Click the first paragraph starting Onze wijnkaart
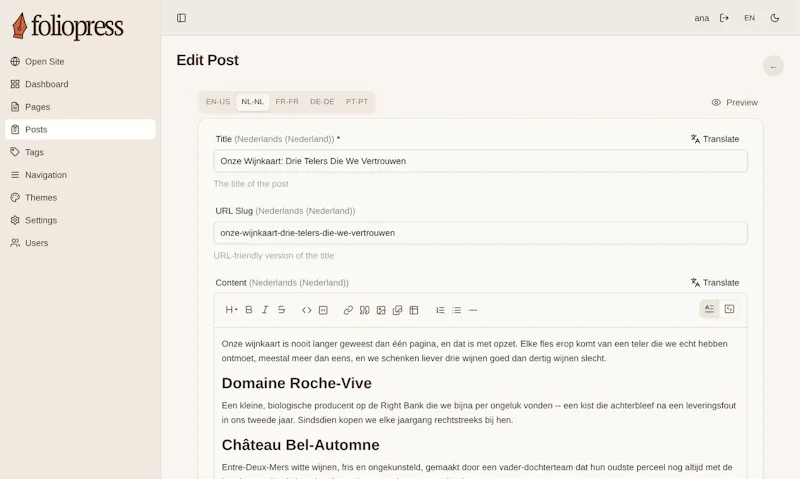Viewport: 800px width, 479px height. click(474, 351)
